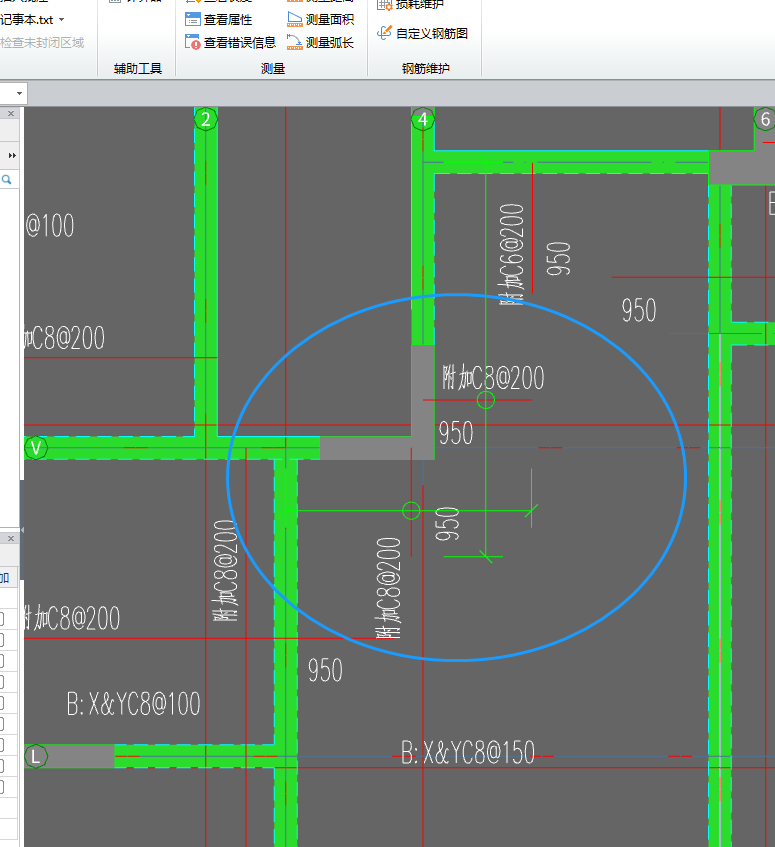Open 自定义钢筋图 custom rebar diagram
Screen dimensions: 775x847
pos(422,33)
